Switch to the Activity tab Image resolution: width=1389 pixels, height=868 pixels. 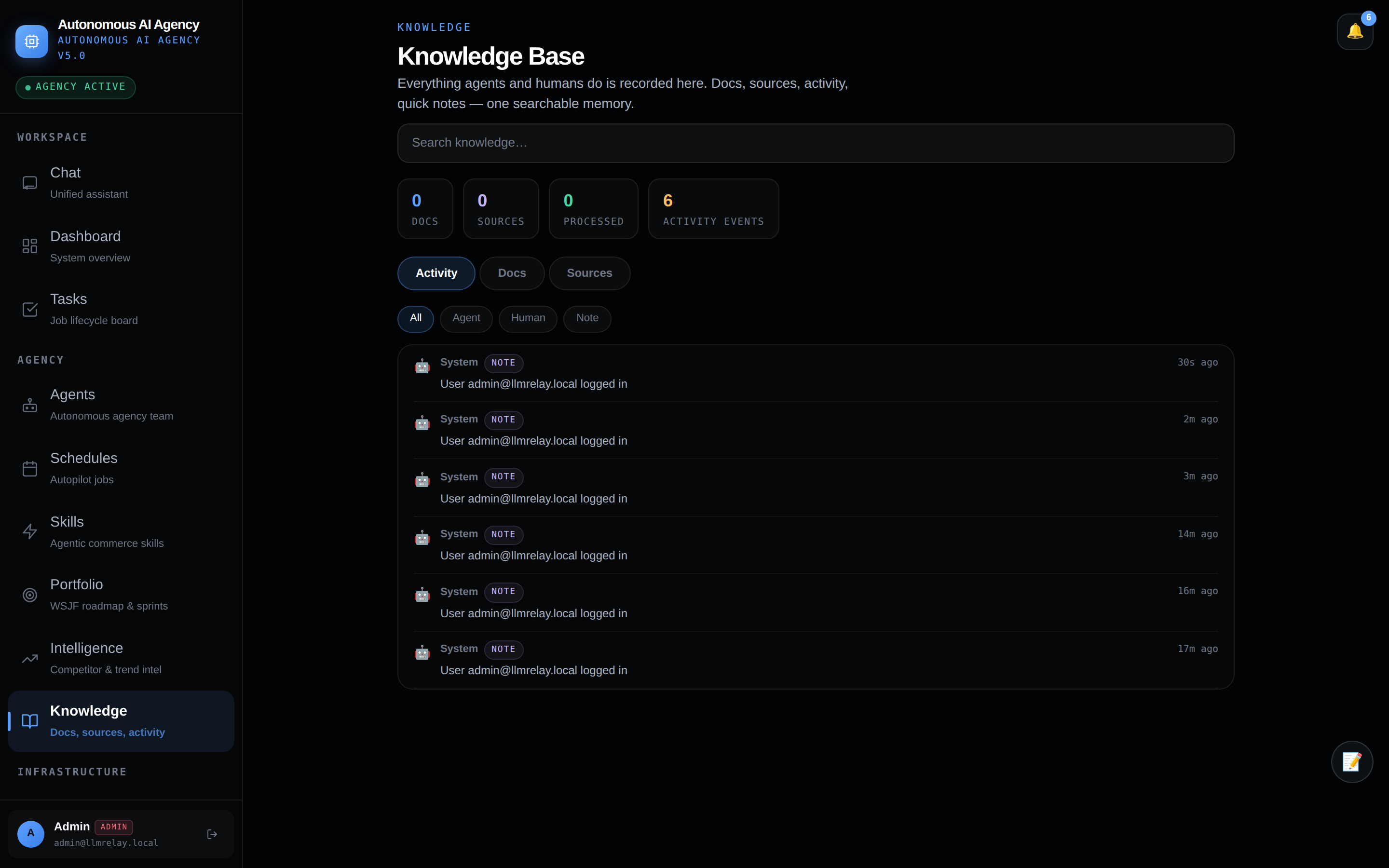coord(436,273)
